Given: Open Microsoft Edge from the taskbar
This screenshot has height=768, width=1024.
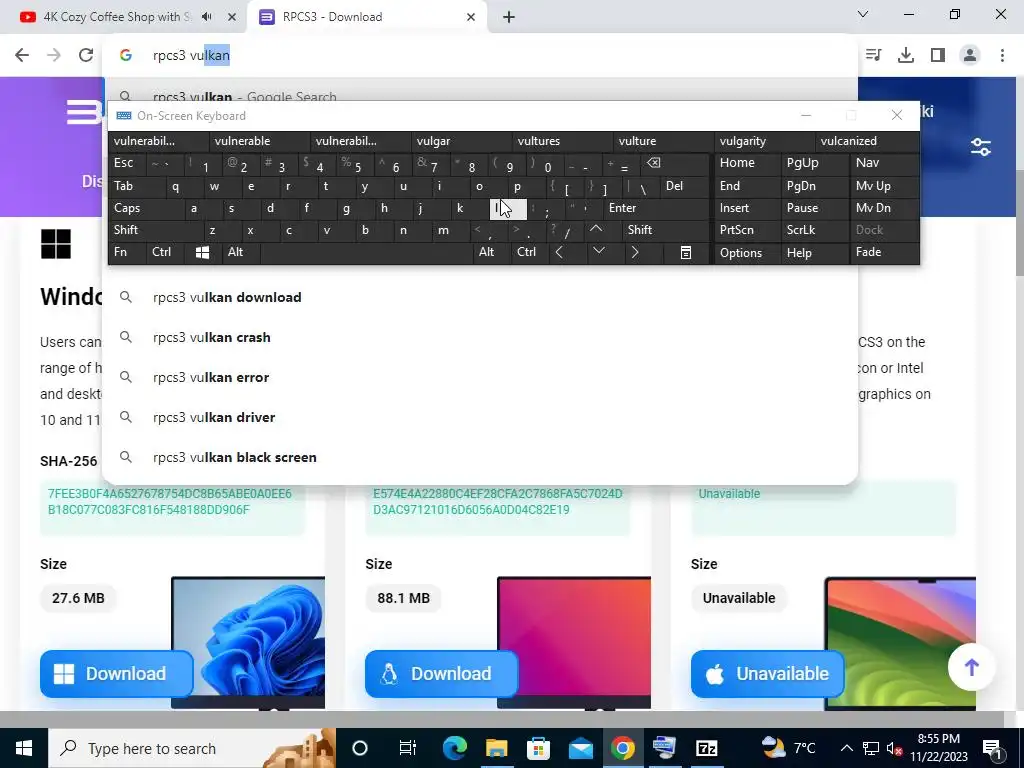Looking at the screenshot, I should point(455,748).
